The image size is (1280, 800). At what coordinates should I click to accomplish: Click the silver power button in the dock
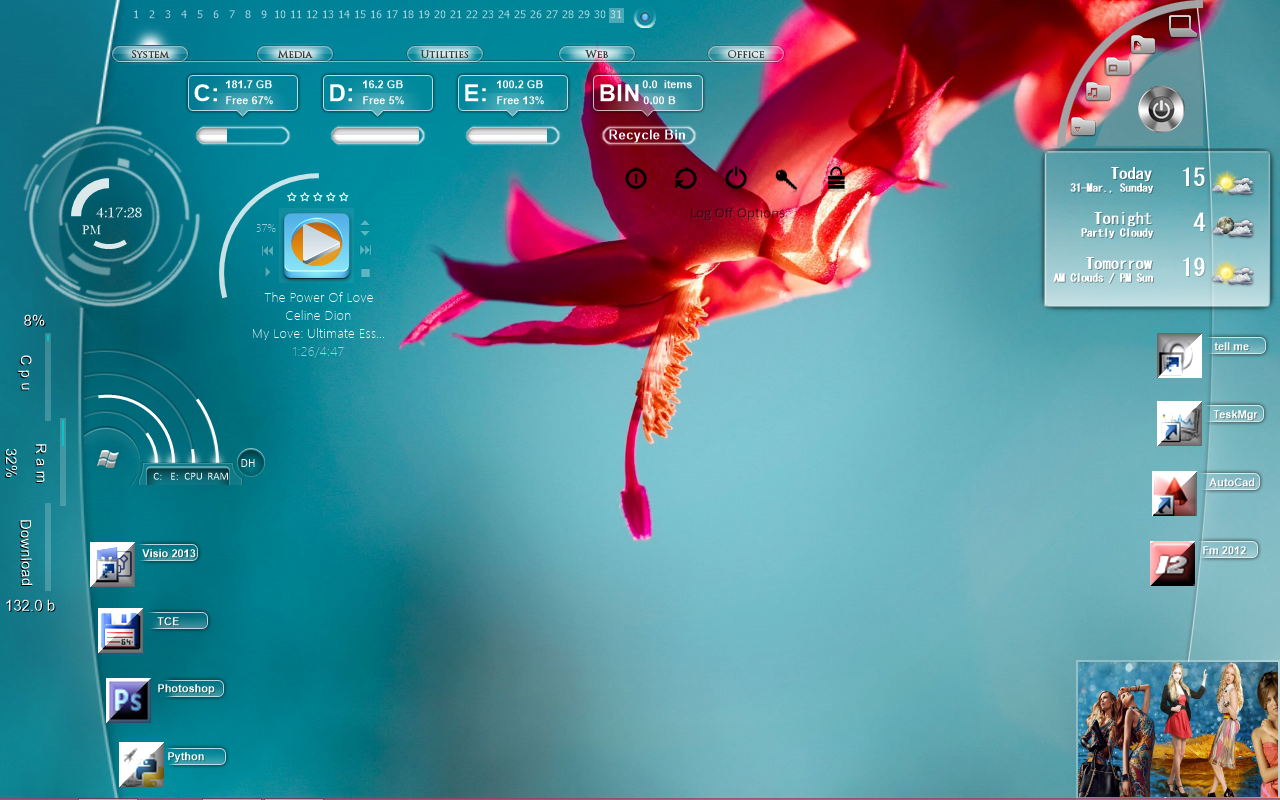point(1161,109)
